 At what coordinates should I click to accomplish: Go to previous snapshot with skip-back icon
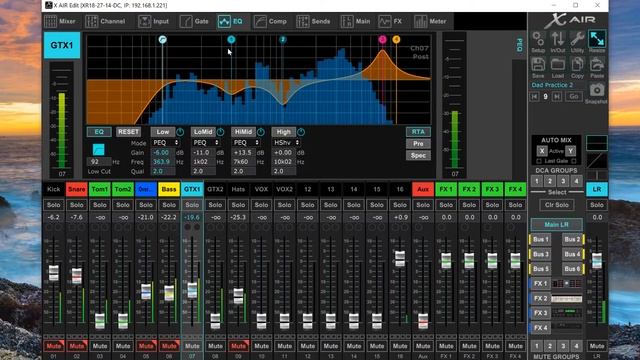(534, 97)
